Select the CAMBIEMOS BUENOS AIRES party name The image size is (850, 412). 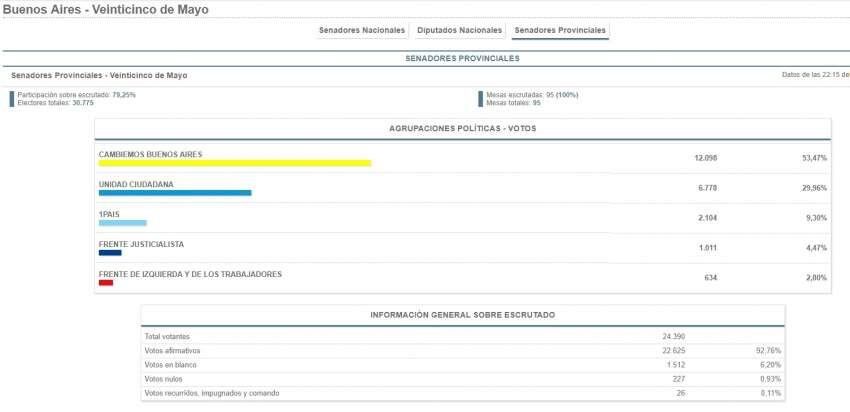click(x=150, y=154)
